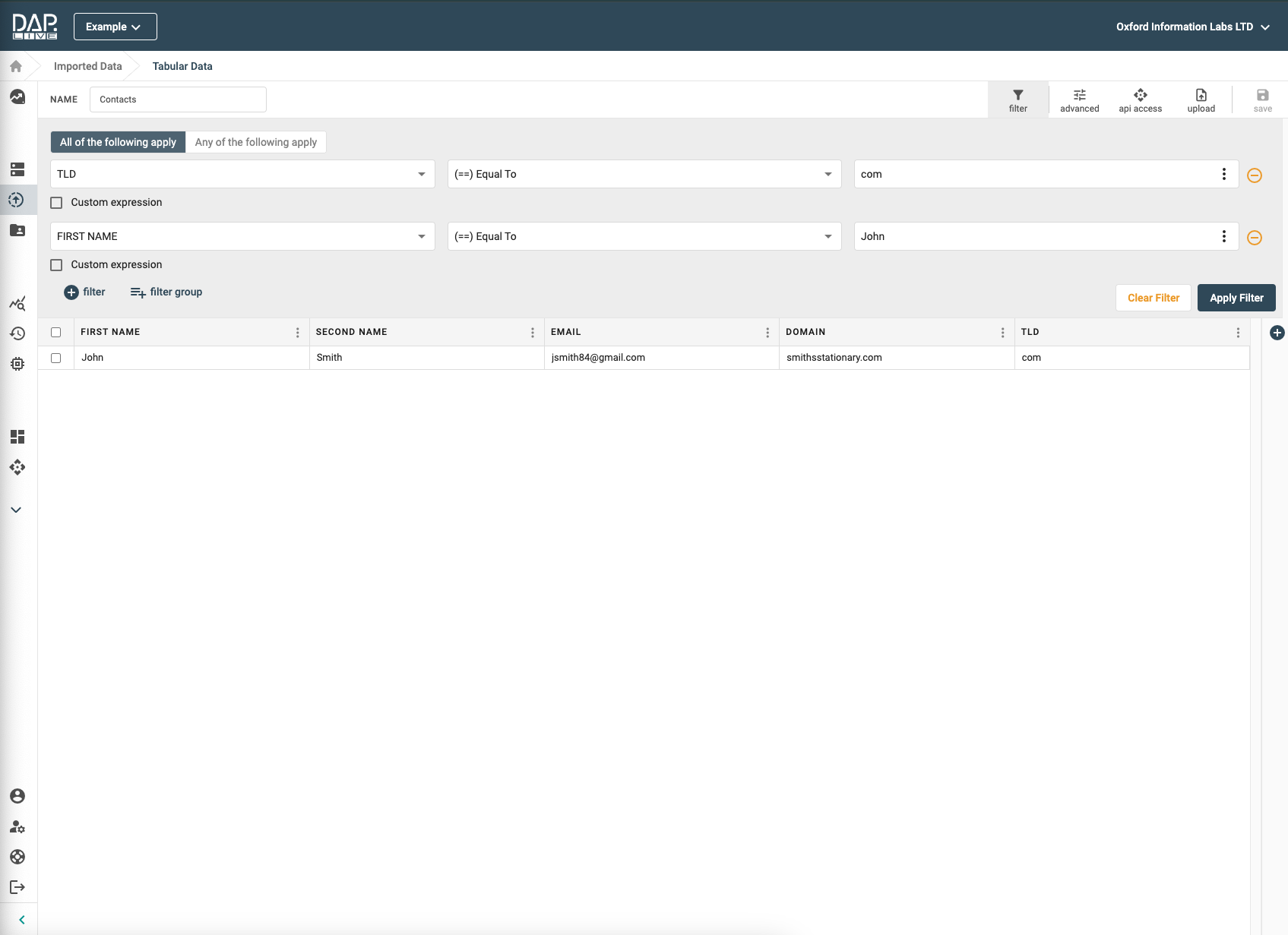Enable Custom expression under FIRST NAME filter
The height and width of the screenshot is (935, 1288).
pyautogui.click(x=56, y=265)
